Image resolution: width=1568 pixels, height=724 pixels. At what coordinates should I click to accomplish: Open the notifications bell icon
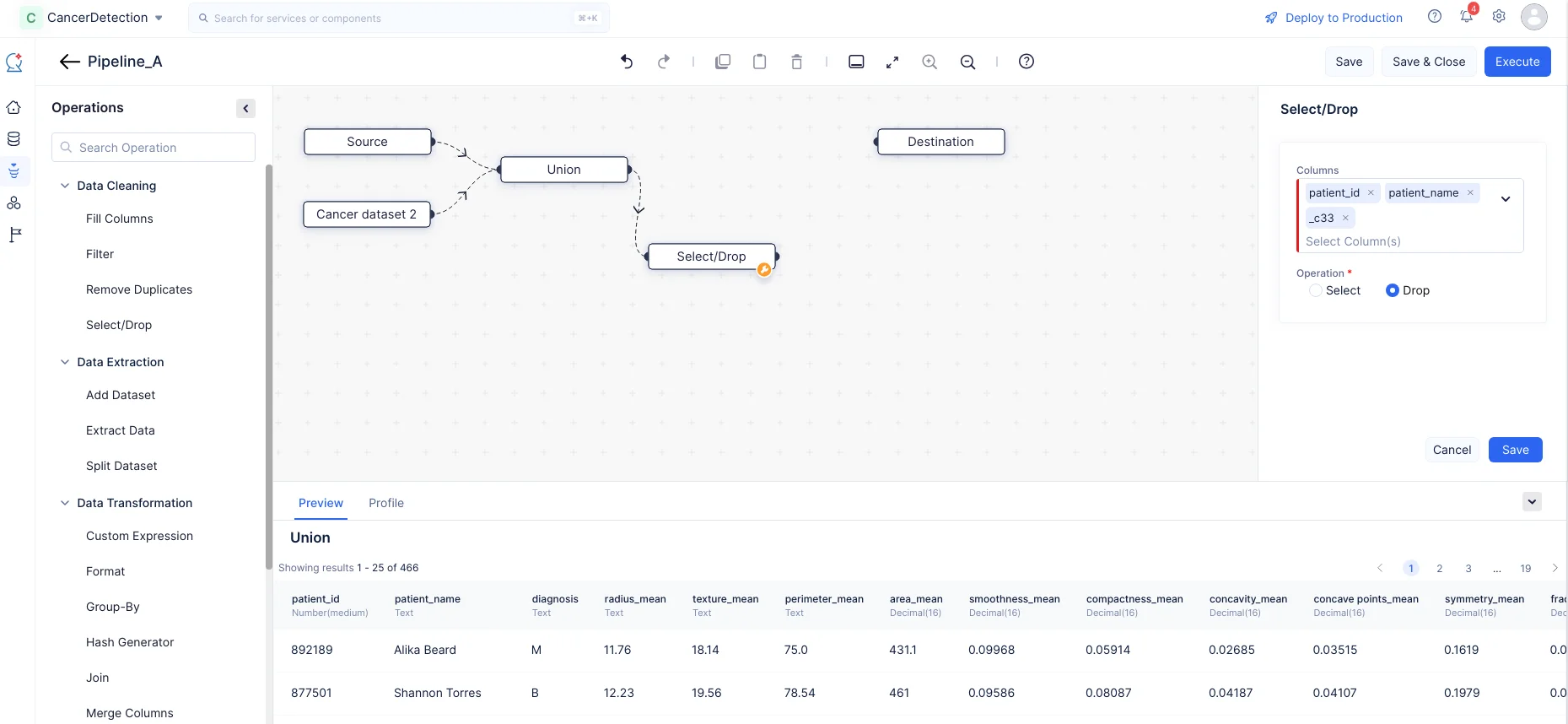1467,16
